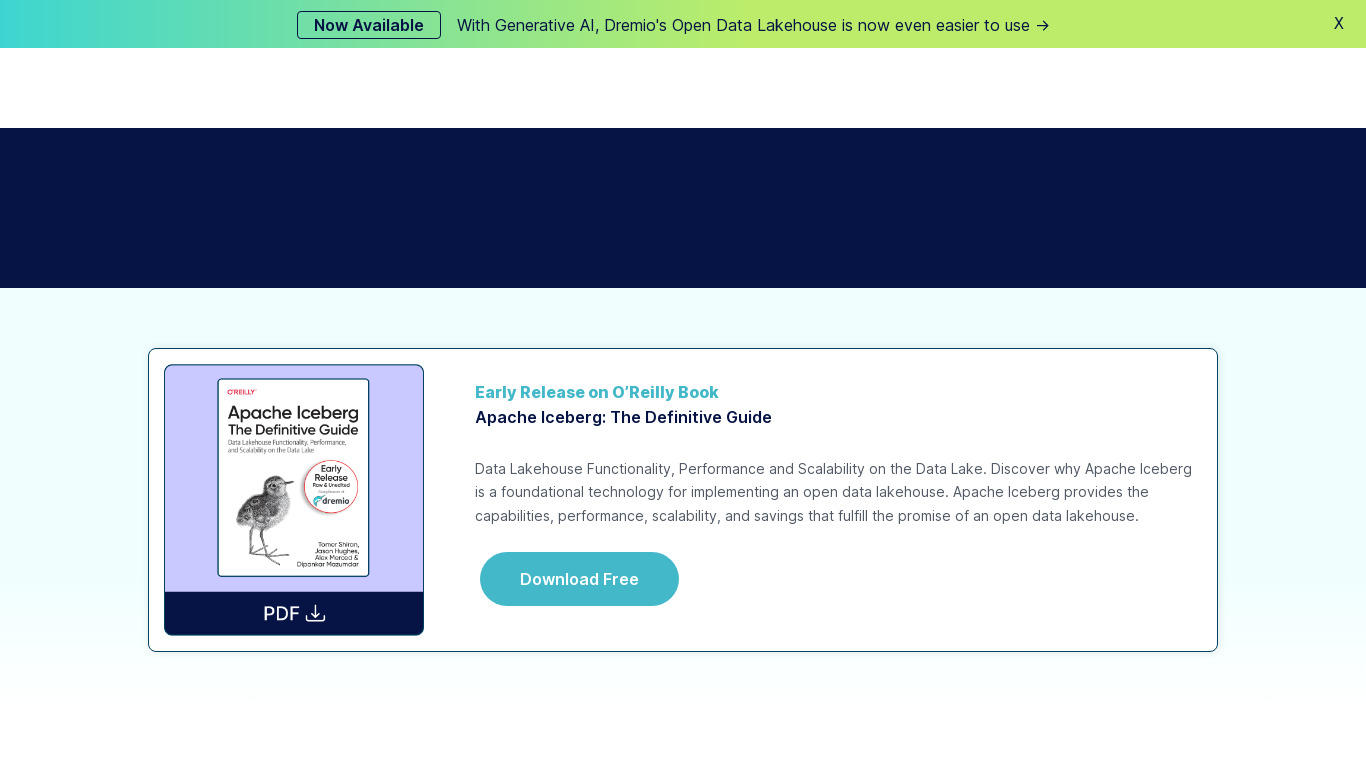Open the Generative AI Open Data Lakehouse announcement
The width and height of the screenshot is (1366, 768).
pos(753,25)
